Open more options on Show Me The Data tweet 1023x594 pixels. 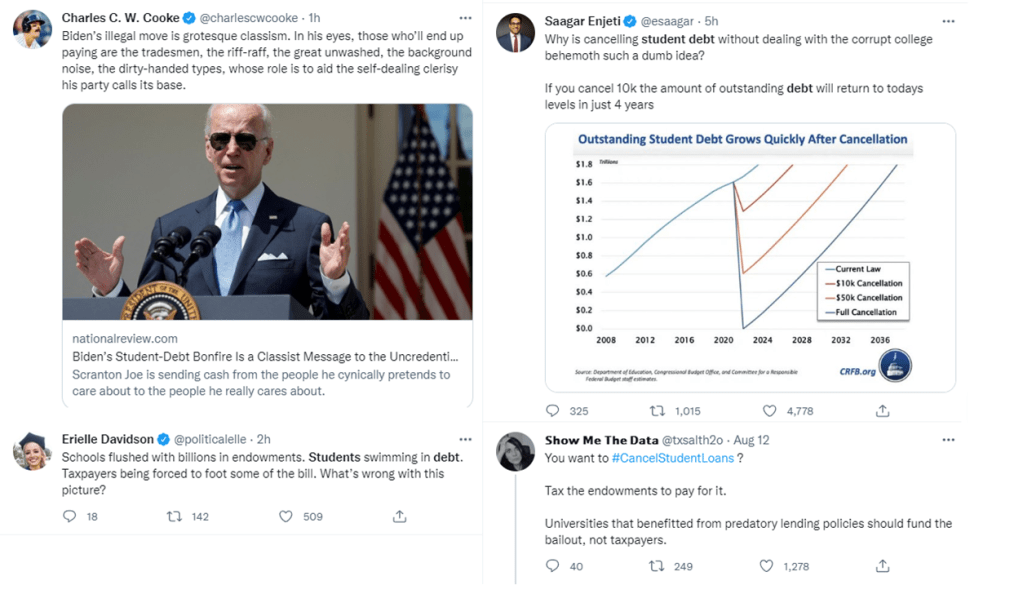[x=949, y=440]
